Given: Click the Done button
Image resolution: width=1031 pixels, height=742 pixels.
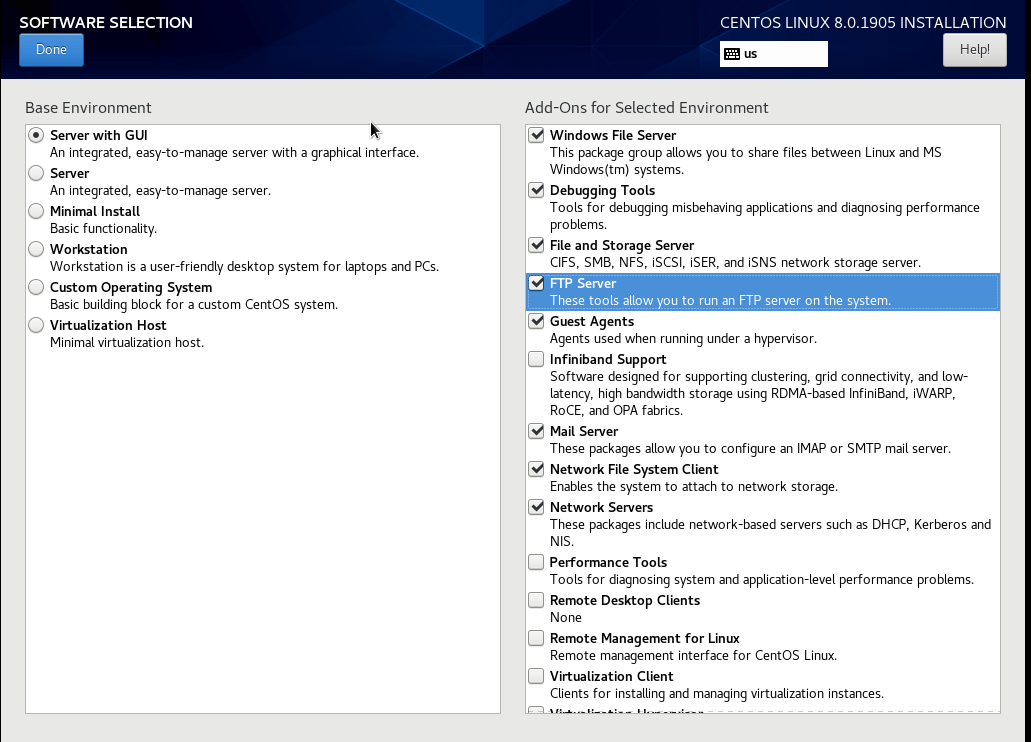Looking at the screenshot, I should pyautogui.click(x=51, y=49).
